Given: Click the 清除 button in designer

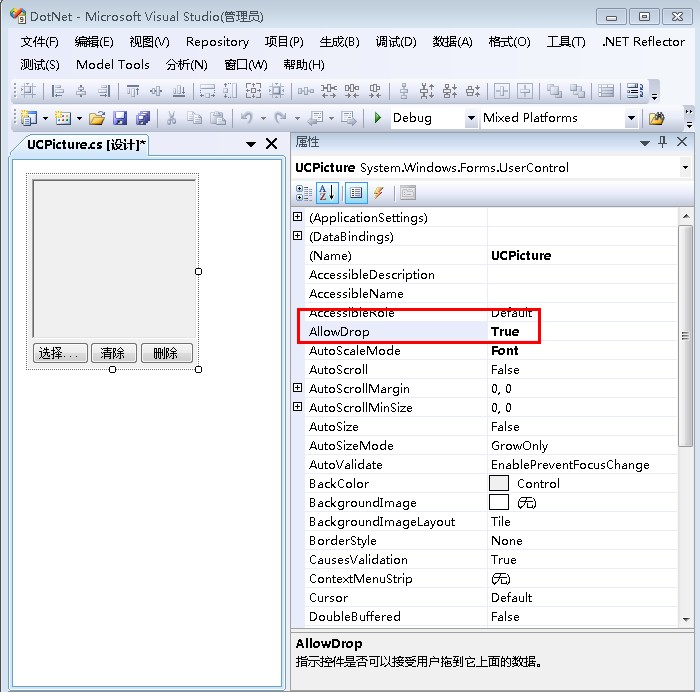Looking at the screenshot, I should 113,353.
